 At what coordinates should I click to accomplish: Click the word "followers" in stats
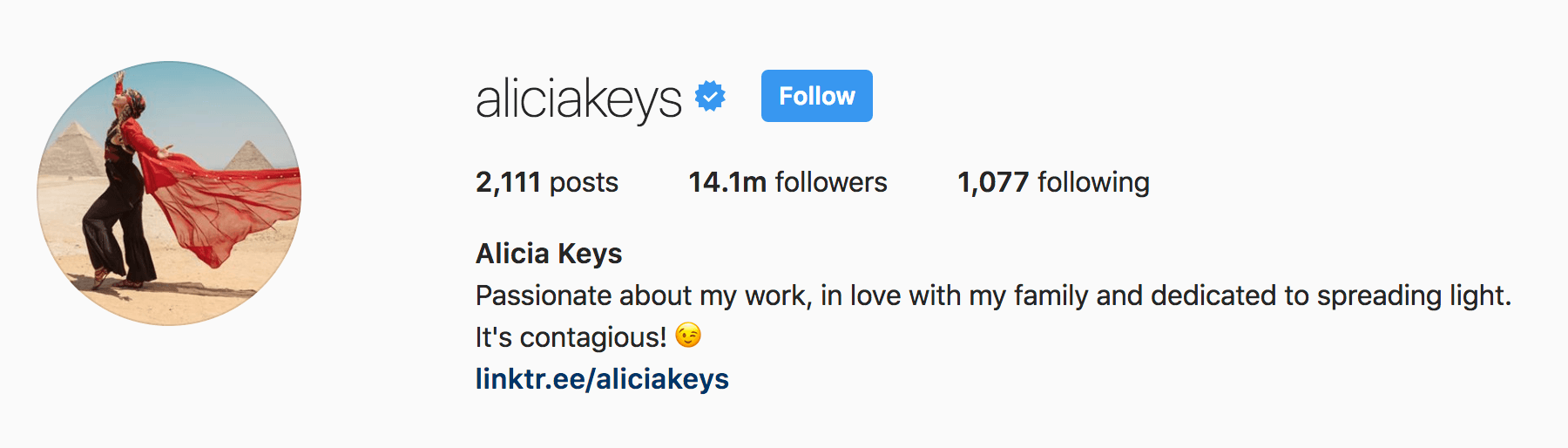click(831, 182)
